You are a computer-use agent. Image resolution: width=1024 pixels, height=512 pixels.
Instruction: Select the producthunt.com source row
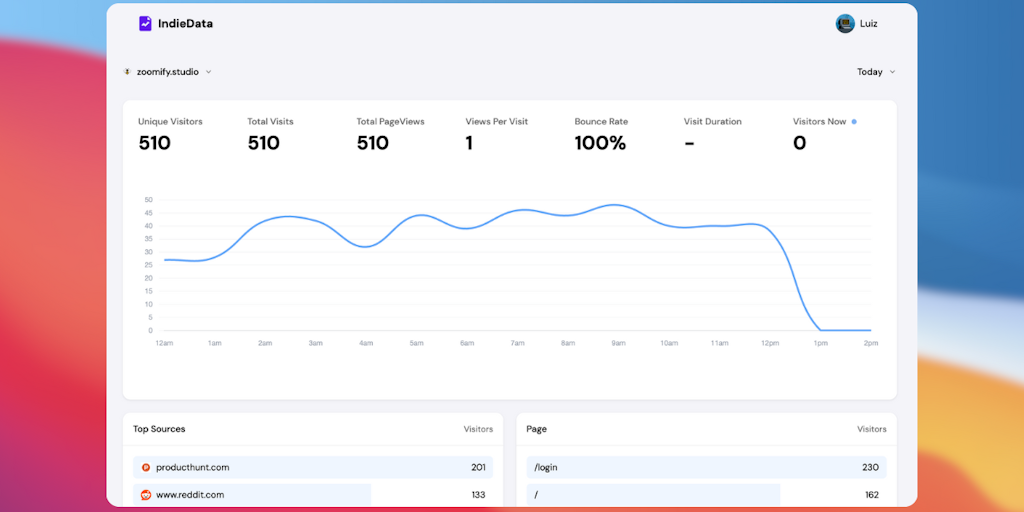313,468
